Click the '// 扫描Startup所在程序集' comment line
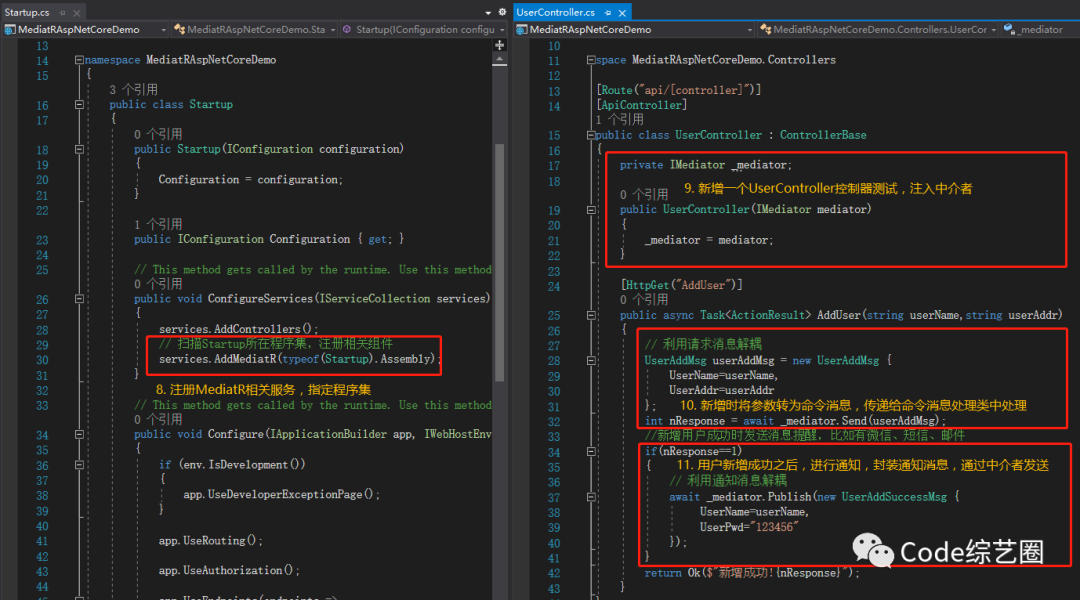This screenshot has width=1080, height=600. [276, 344]
